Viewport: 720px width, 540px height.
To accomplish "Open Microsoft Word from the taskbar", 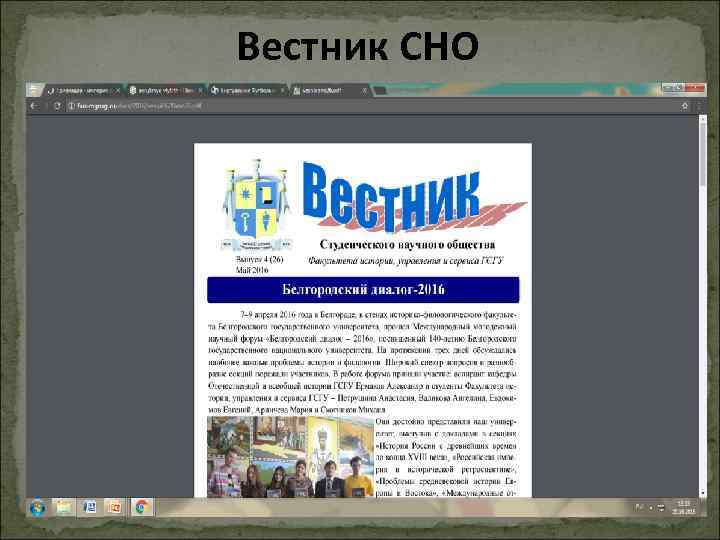I will 90,507.
